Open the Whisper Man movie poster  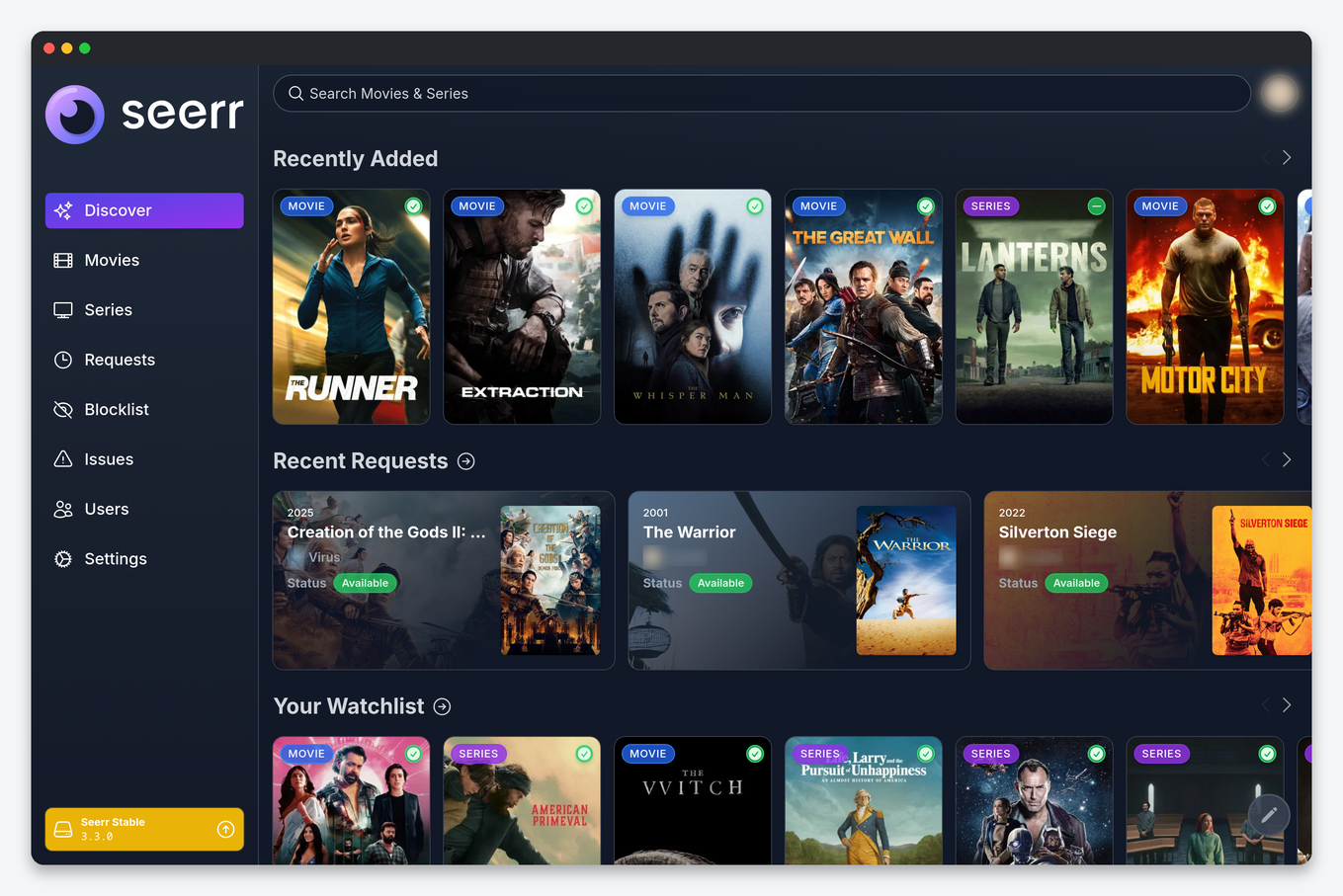coord(693,307)
